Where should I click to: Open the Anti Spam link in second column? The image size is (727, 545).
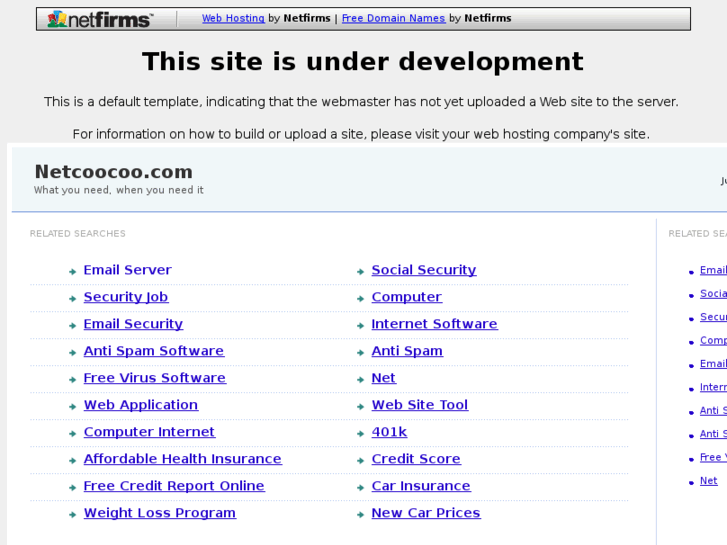tap(407, 351)
